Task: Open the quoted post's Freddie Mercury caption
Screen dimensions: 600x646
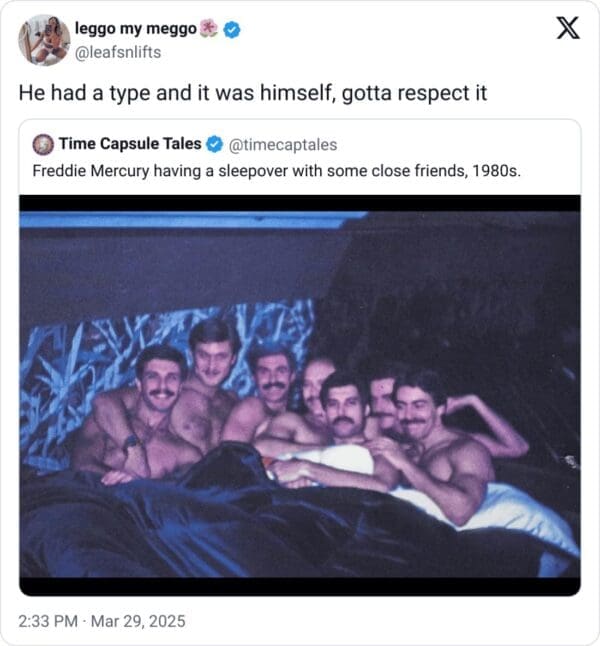Action: [x=276, y=170]
